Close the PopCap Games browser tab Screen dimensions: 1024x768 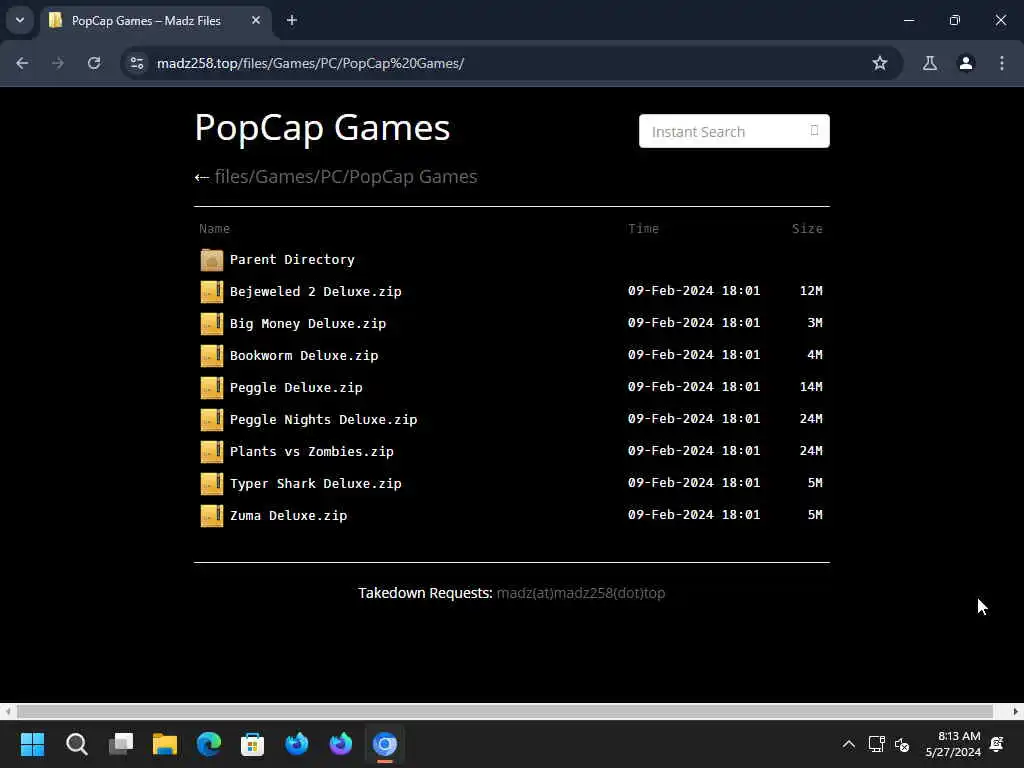[x=256, y=20]
